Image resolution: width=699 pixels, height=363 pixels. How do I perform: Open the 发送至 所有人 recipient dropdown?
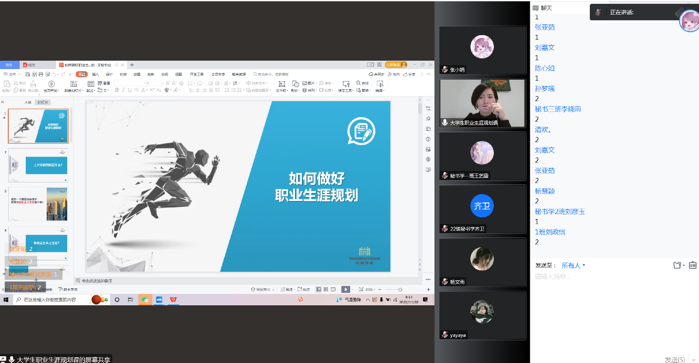573,265
